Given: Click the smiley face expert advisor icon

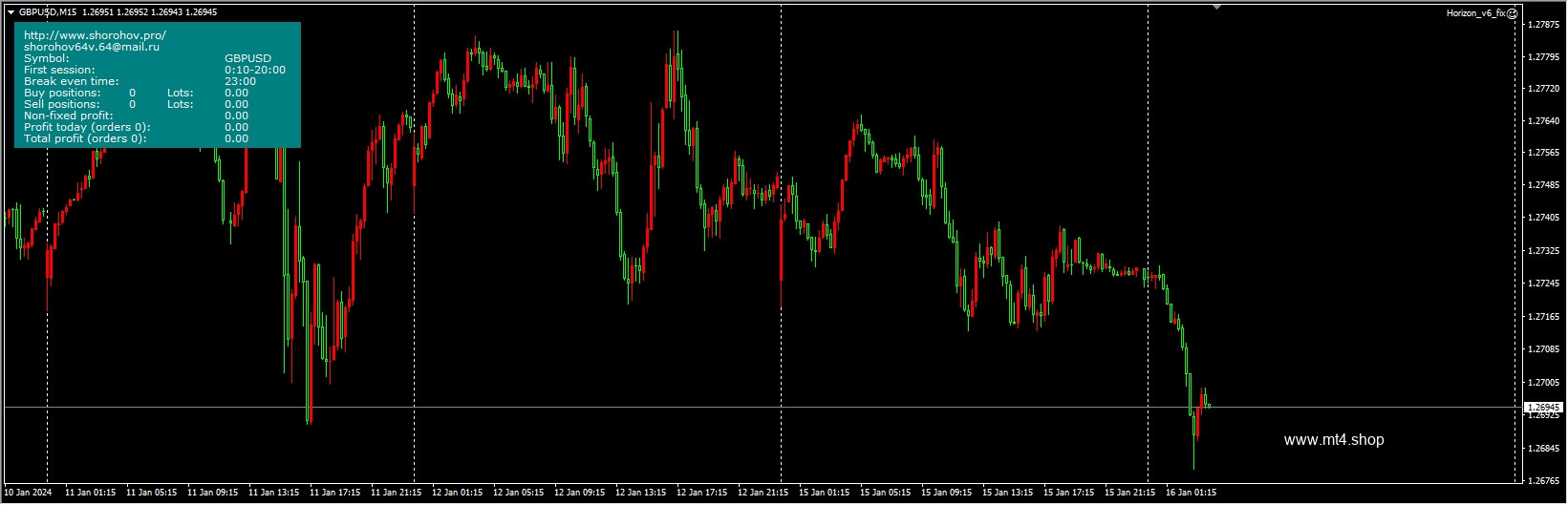Looking at the screenshot, I should coord(1513,13).
